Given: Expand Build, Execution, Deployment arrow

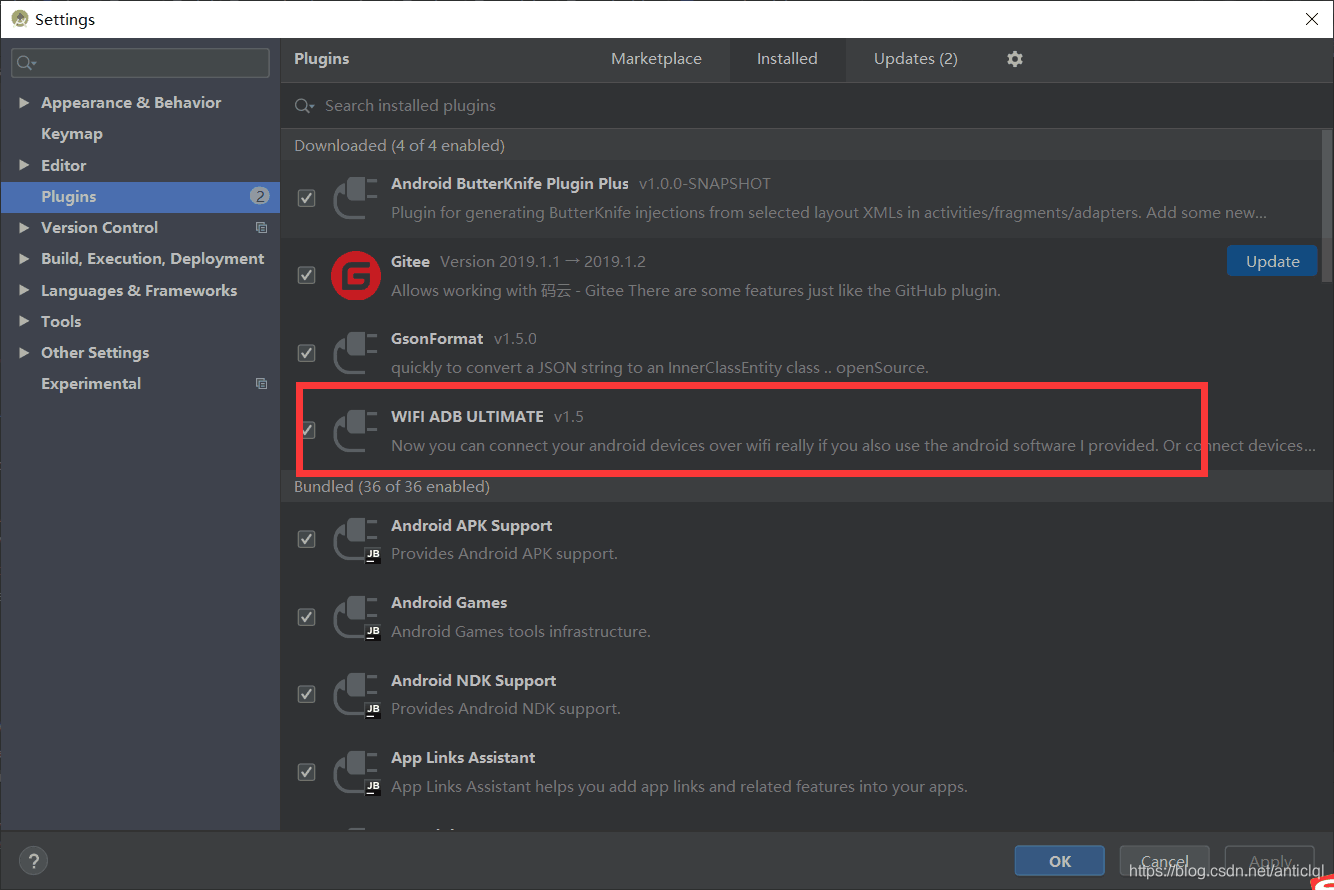Looking at the screenshot, I should (24, 259).
